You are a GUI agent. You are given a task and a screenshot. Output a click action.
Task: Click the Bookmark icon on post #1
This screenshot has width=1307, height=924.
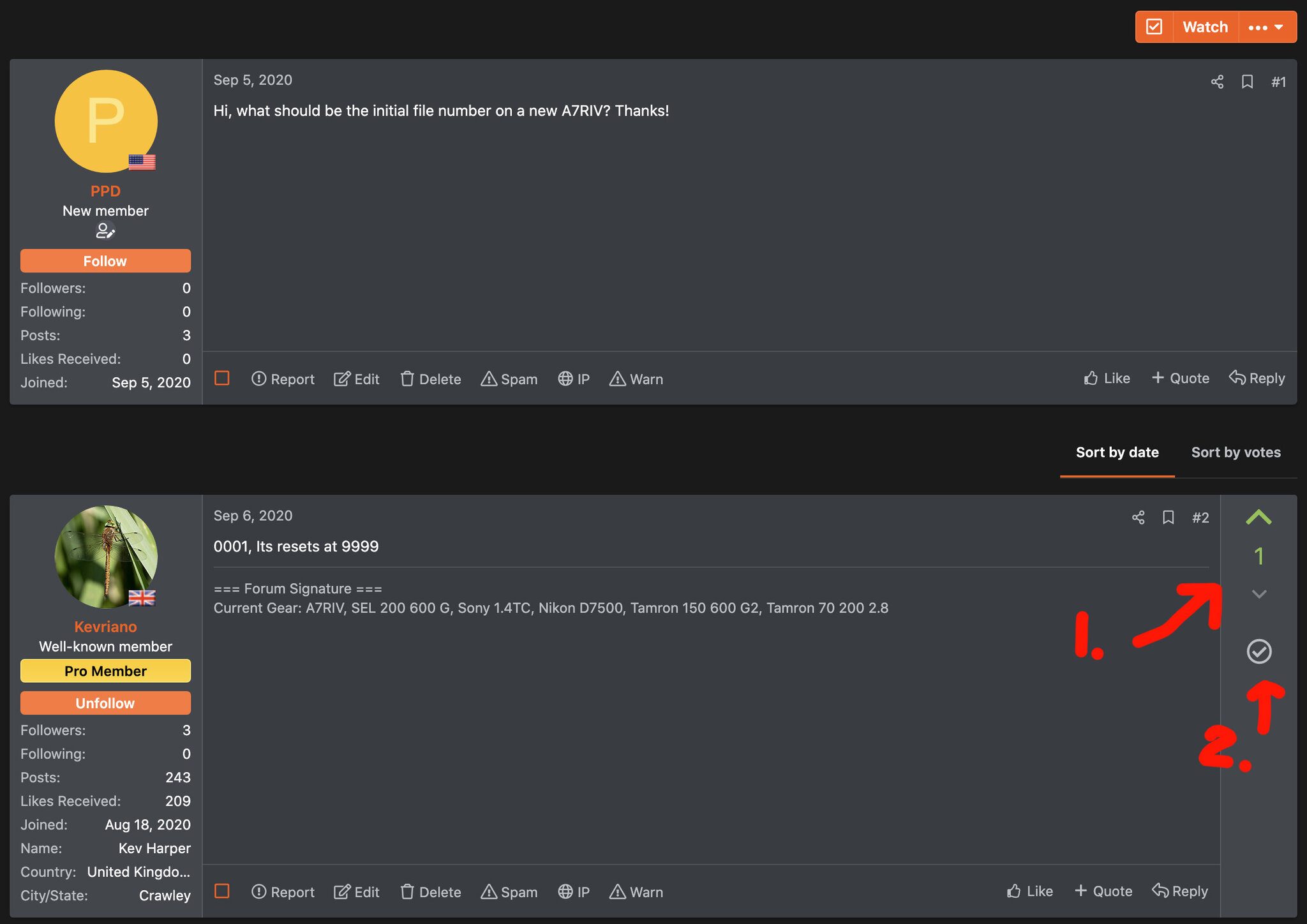[1246, 81]
